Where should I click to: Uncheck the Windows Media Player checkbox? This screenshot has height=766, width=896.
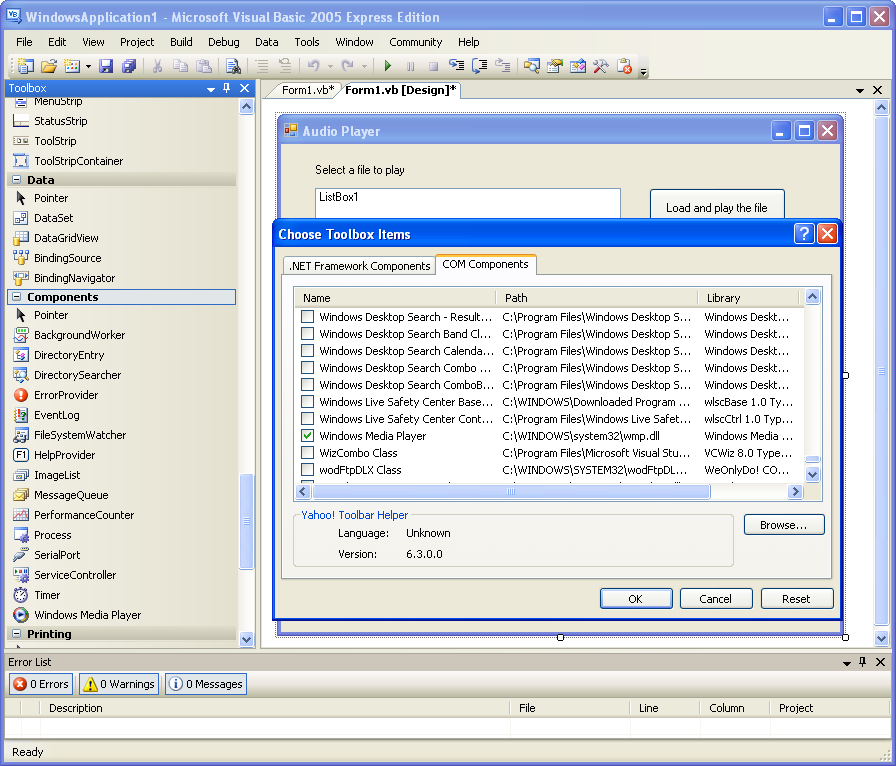[x=307, y=436]
